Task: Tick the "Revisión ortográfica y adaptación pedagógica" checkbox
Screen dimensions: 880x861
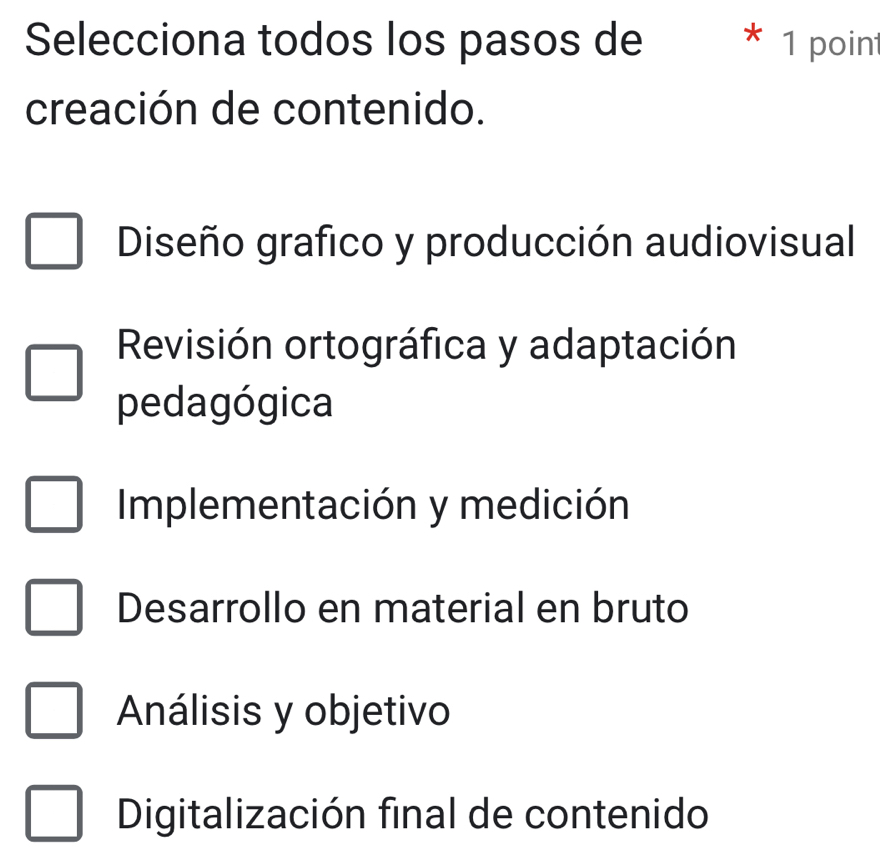Action: [54, 374]
